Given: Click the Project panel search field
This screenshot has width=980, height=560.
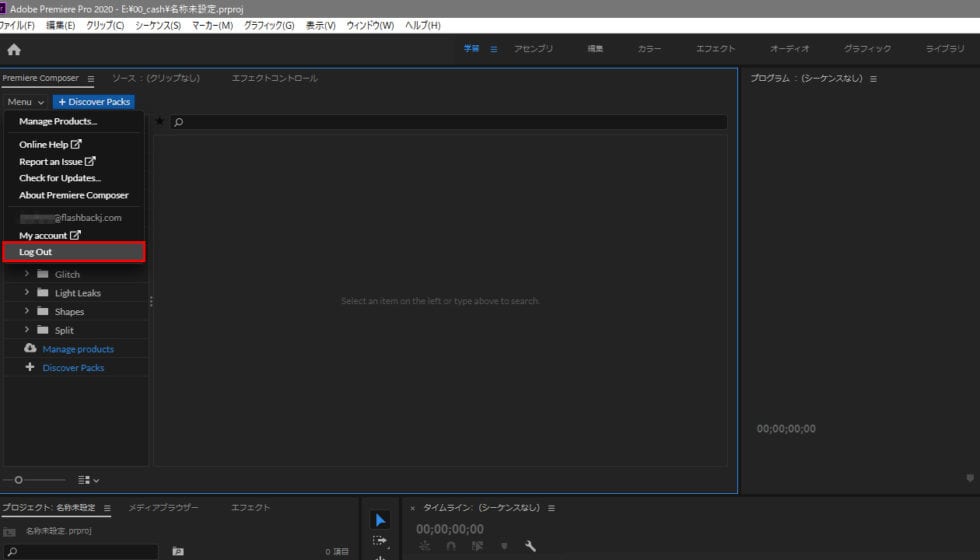Looking at the screenshot, I should pos(80,552).
